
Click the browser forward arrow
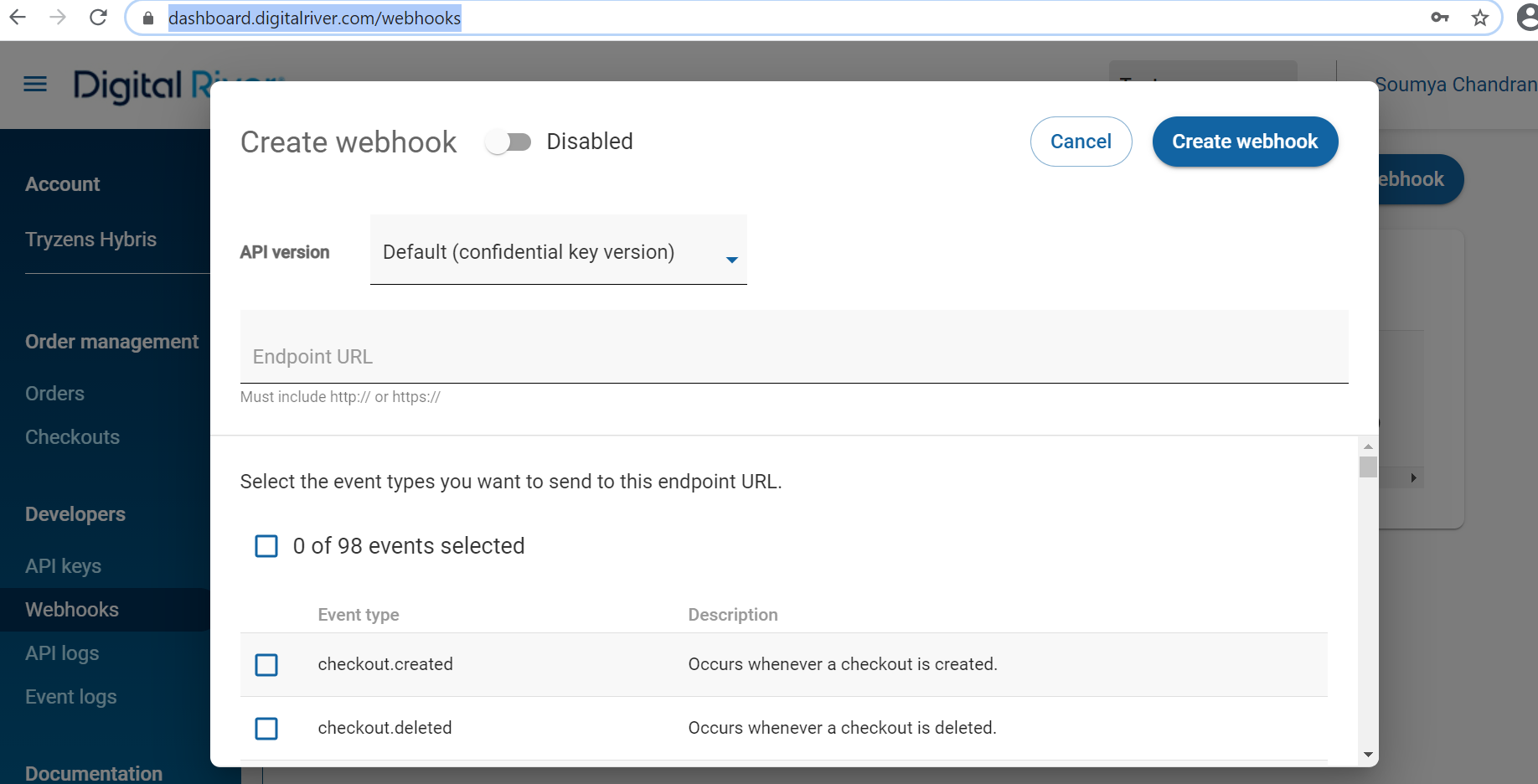(58, 18)
